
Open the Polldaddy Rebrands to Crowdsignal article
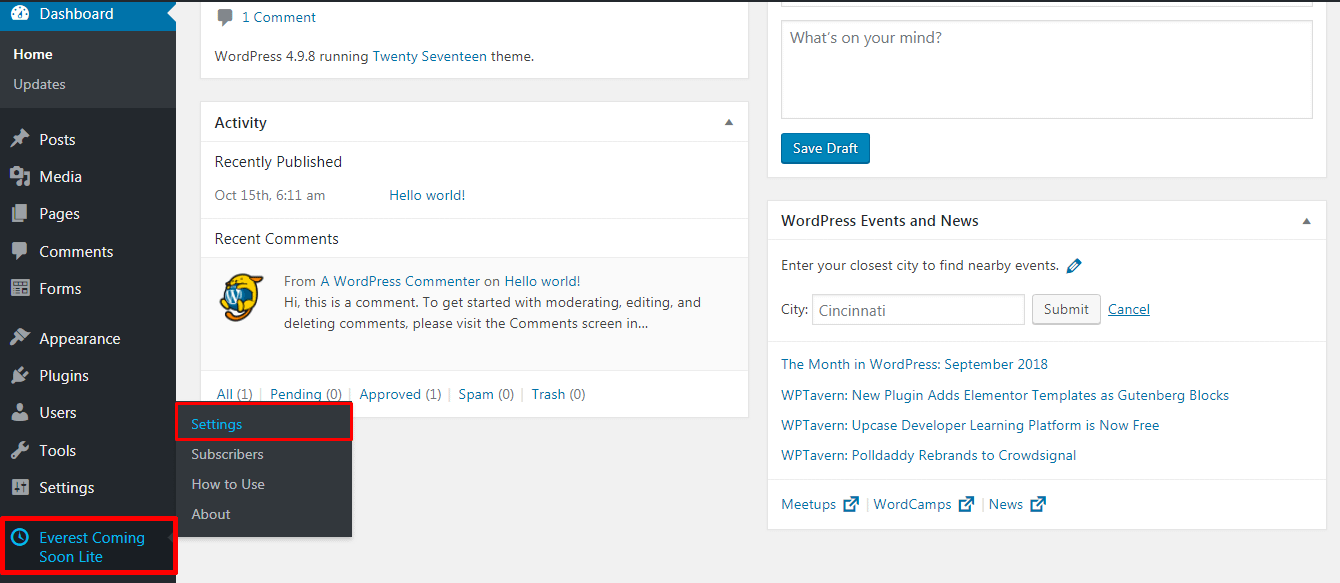[x=928, y=455]
